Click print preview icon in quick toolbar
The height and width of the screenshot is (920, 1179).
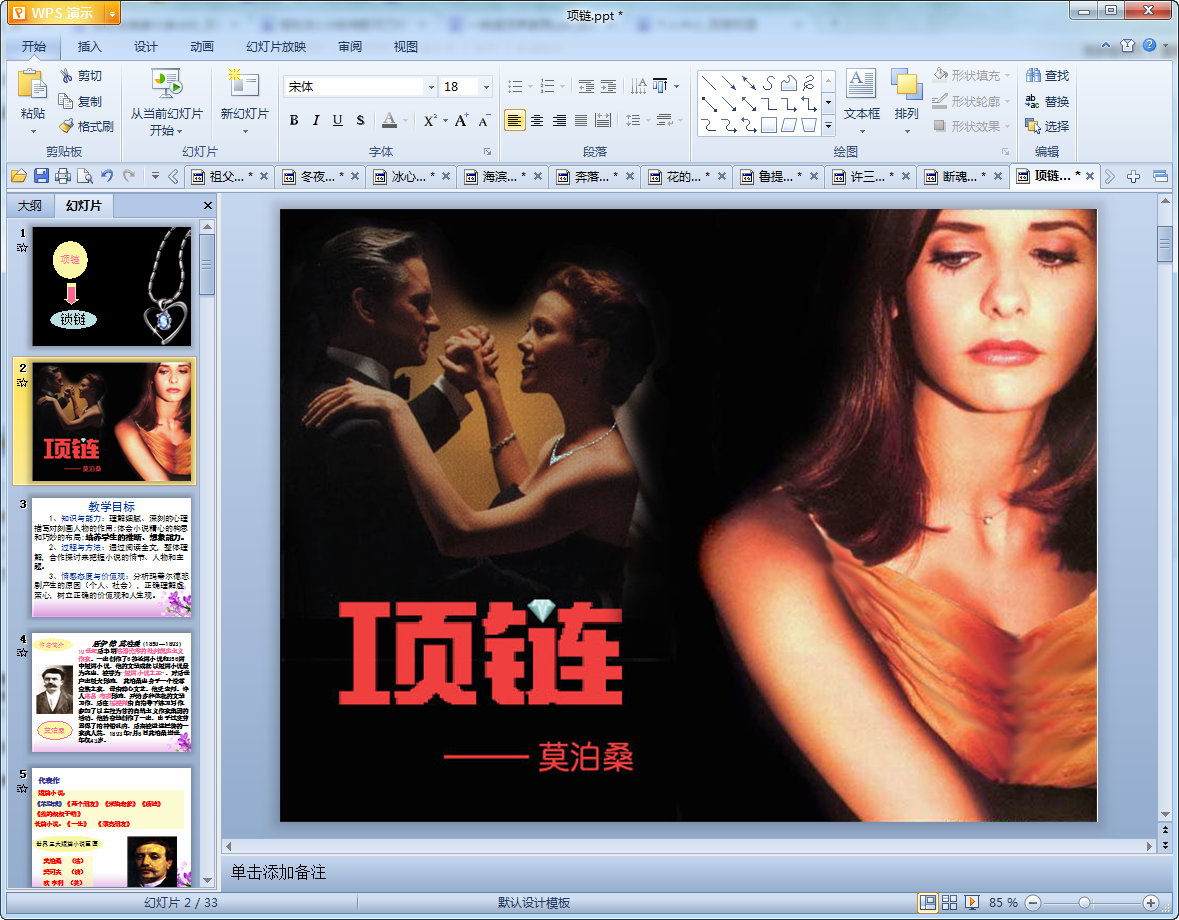tap(85, 176)
